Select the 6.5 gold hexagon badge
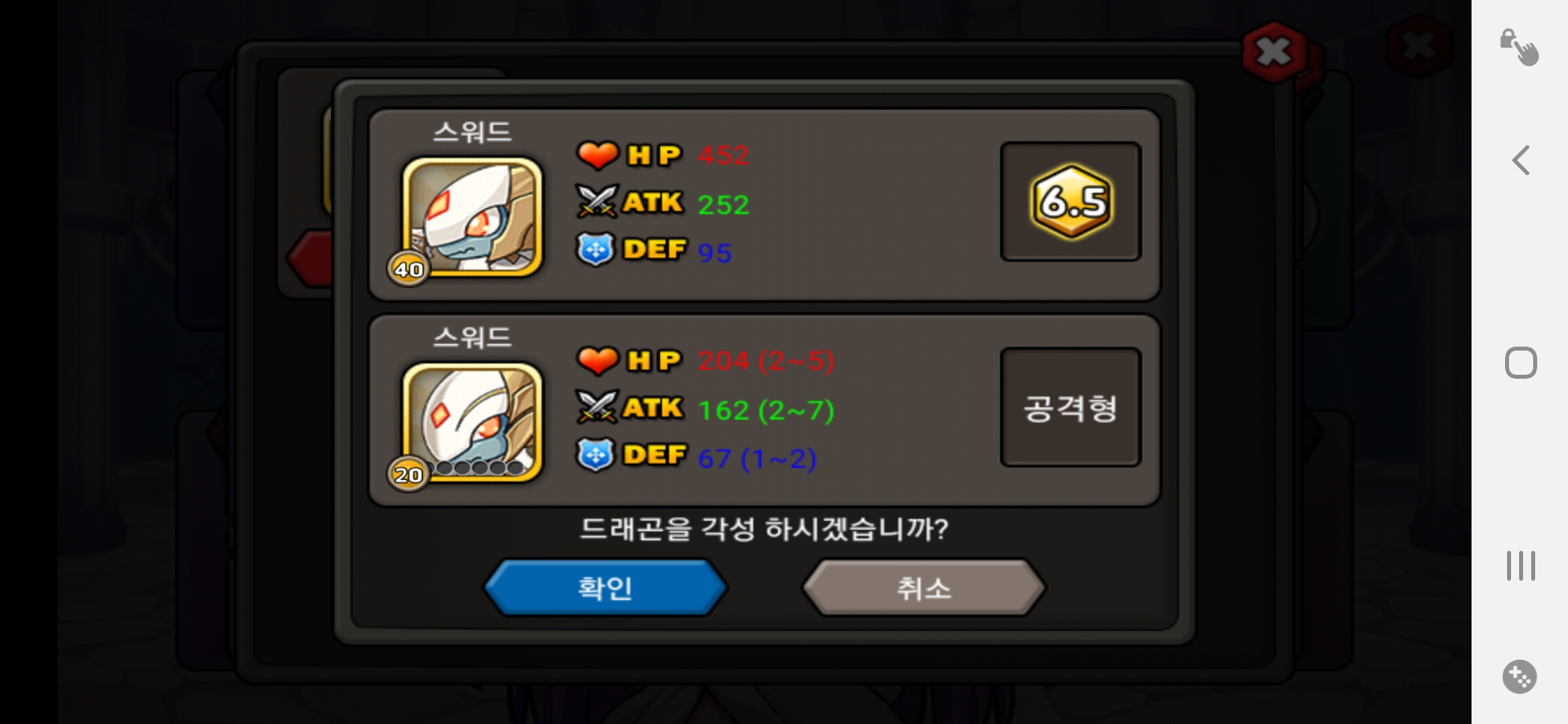This screenshot has height=724, width=1568. tap(1071, 202)
